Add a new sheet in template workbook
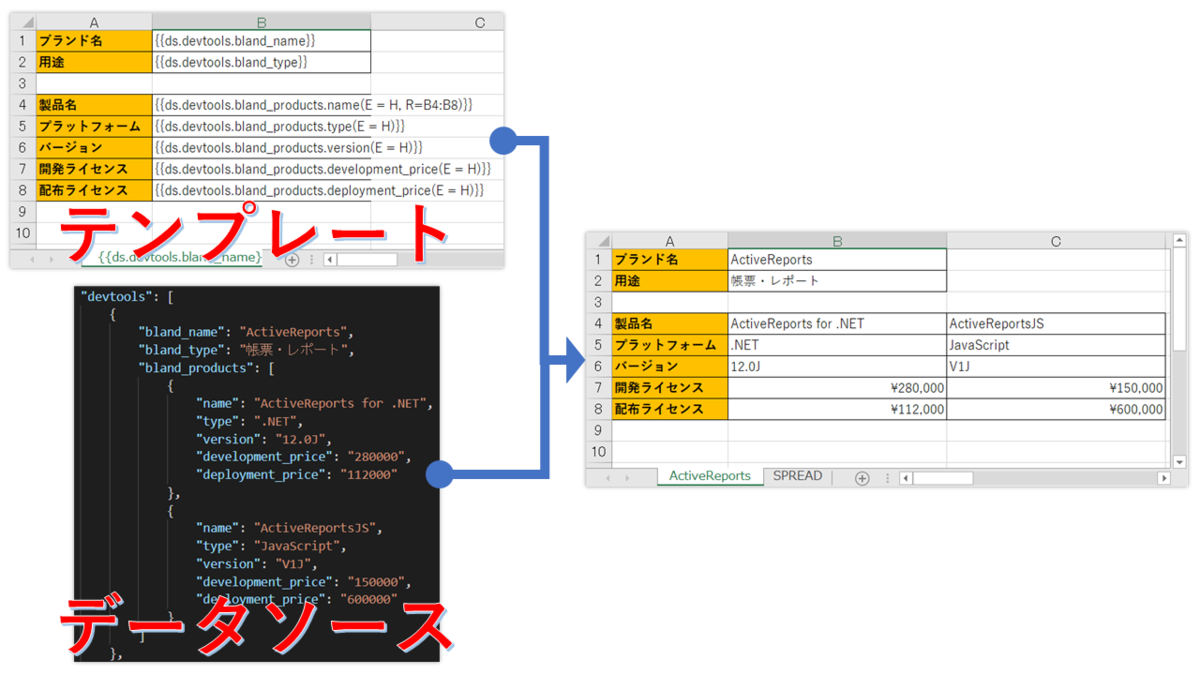This screenshot has width=1200, height=675. tap(292, 259)
